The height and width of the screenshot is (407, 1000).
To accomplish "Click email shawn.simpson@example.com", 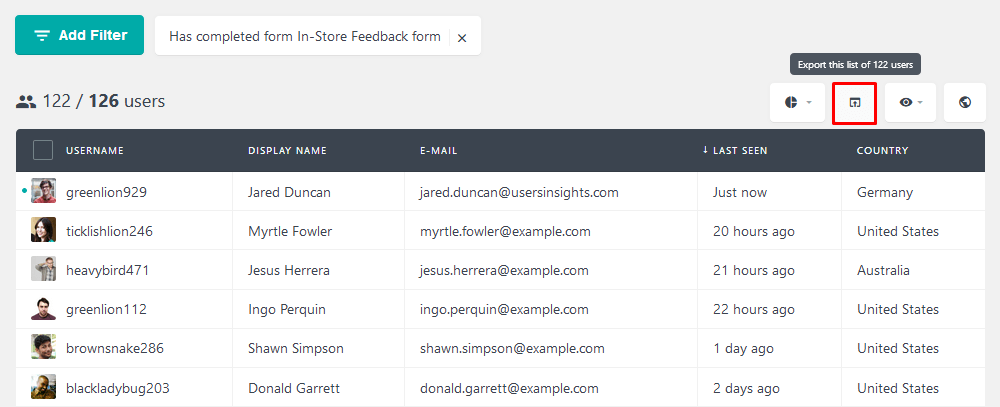I will point(512,348).
